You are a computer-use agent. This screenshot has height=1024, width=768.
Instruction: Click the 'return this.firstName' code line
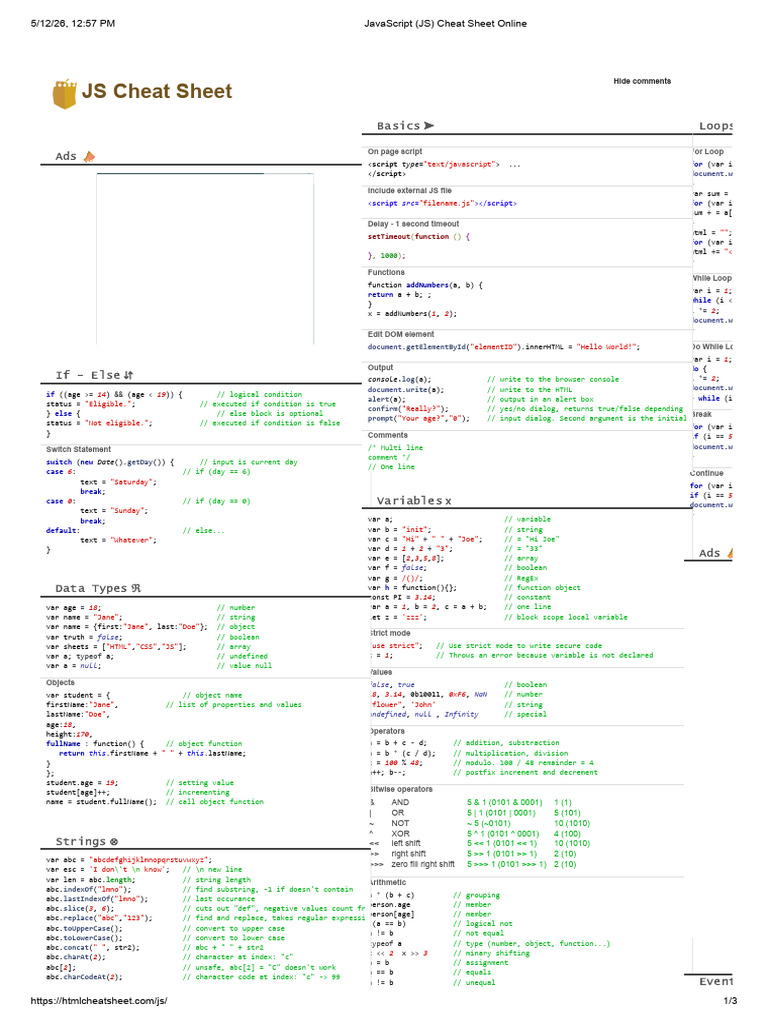pos(152,753)
